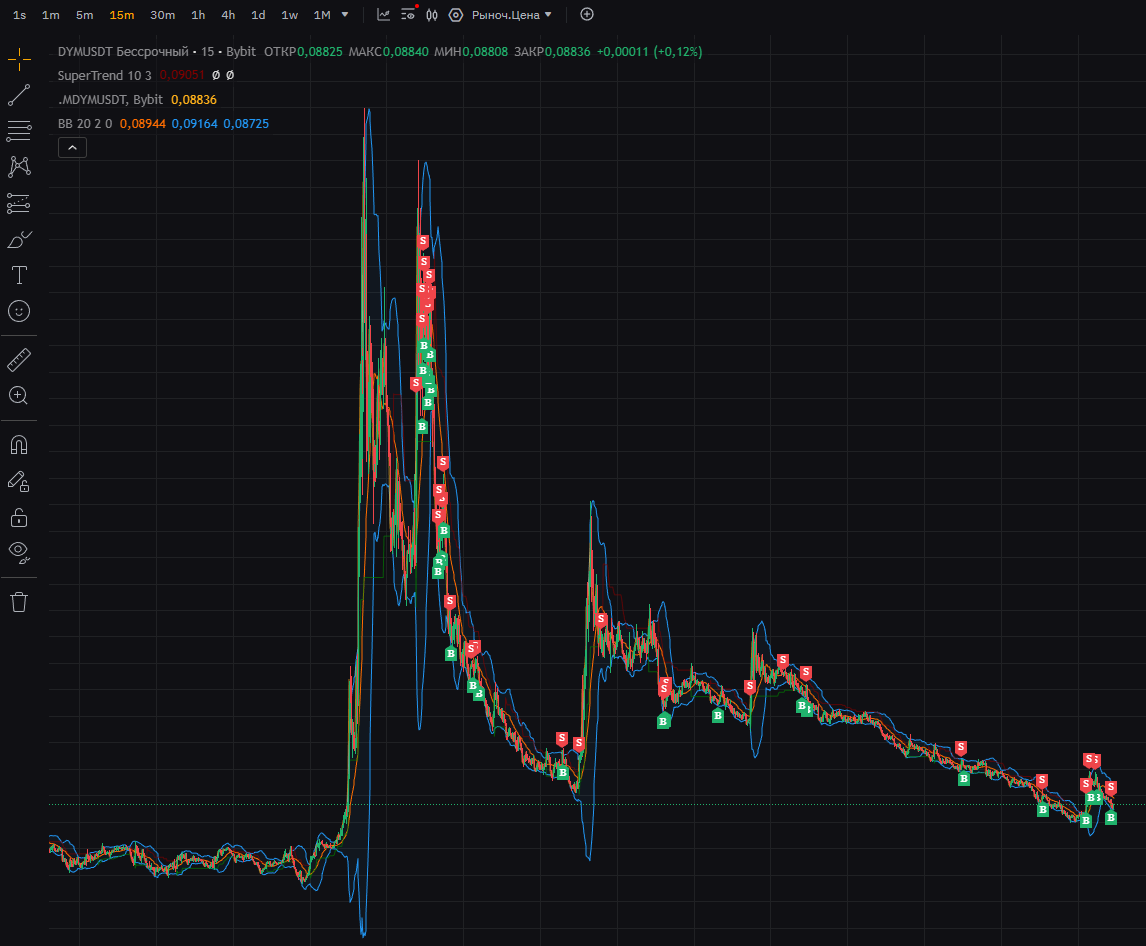This screenshot has width=1146, height=946.
Task: Open the indicators chart icon
Action: pos(384,15)
